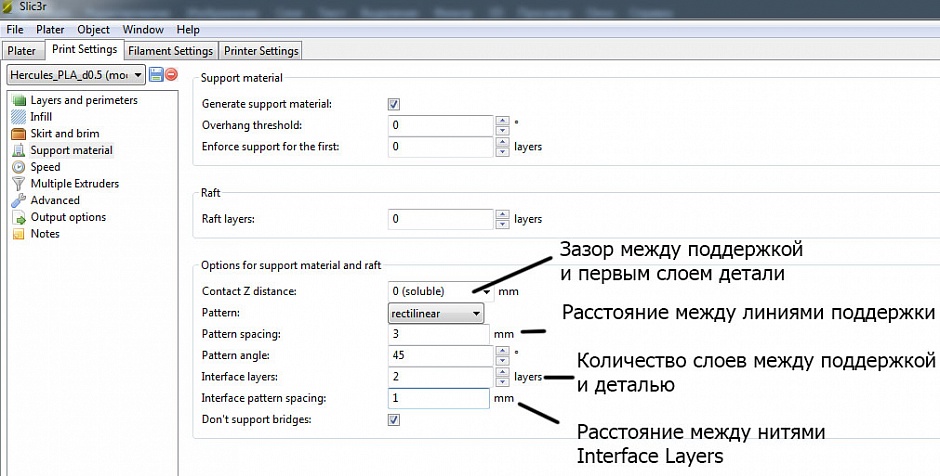Click the Raft layers input field
940x476 pixels.
tap(441, 219)
